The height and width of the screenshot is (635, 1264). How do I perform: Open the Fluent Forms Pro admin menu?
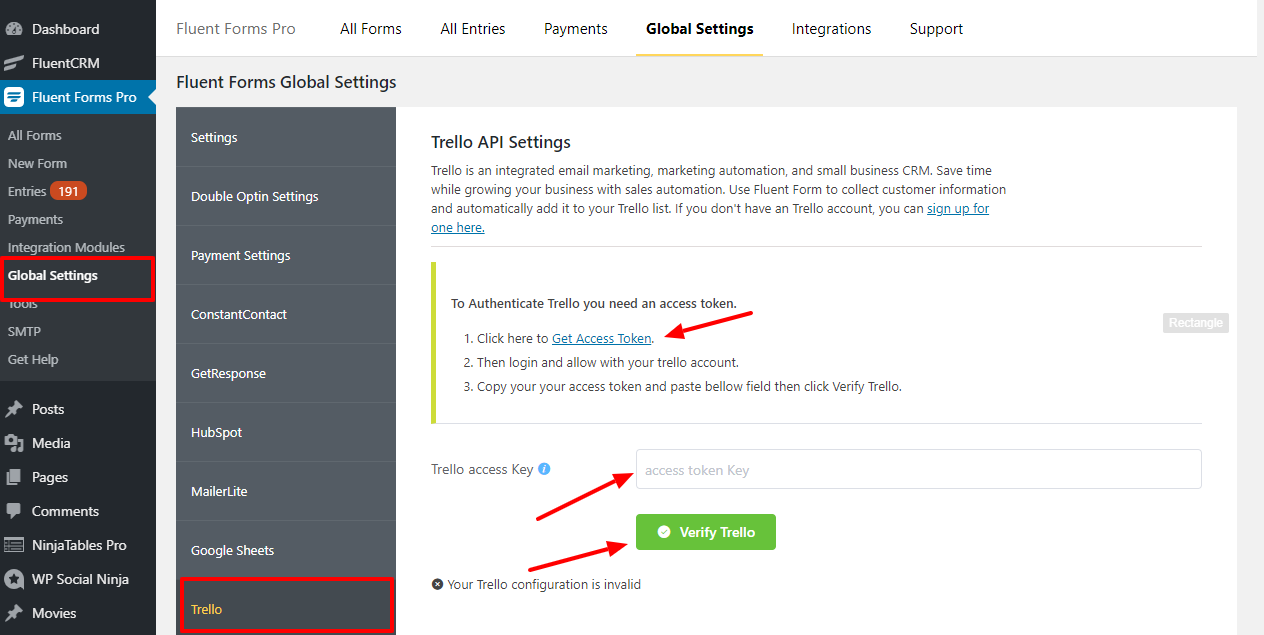click(78, 97)
